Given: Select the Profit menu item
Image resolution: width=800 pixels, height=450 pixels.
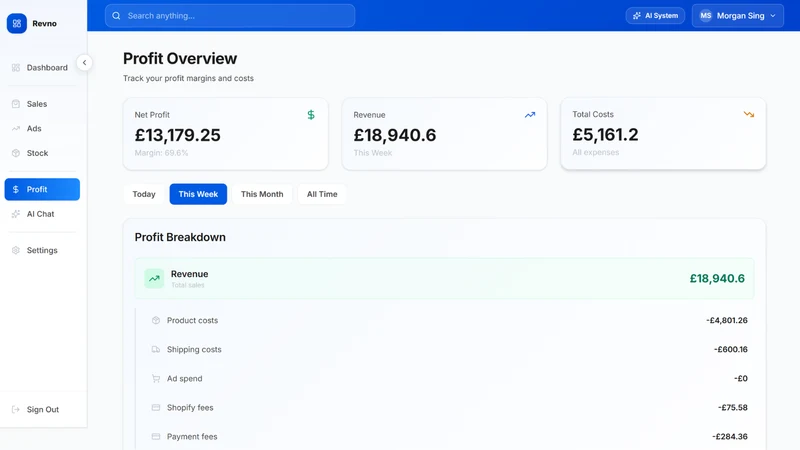Looking at the screenshot, I should 42,189.
